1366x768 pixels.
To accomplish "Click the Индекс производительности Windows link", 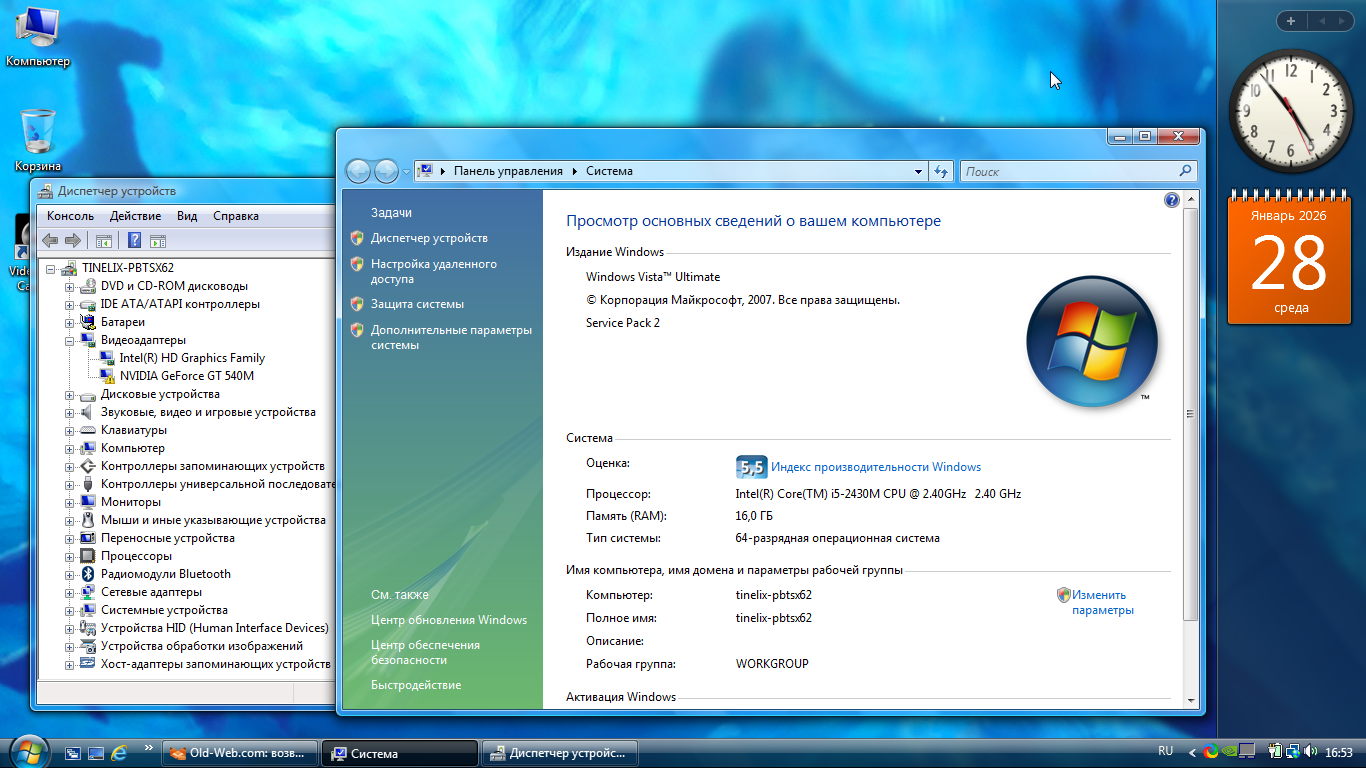I will [875, 467].
